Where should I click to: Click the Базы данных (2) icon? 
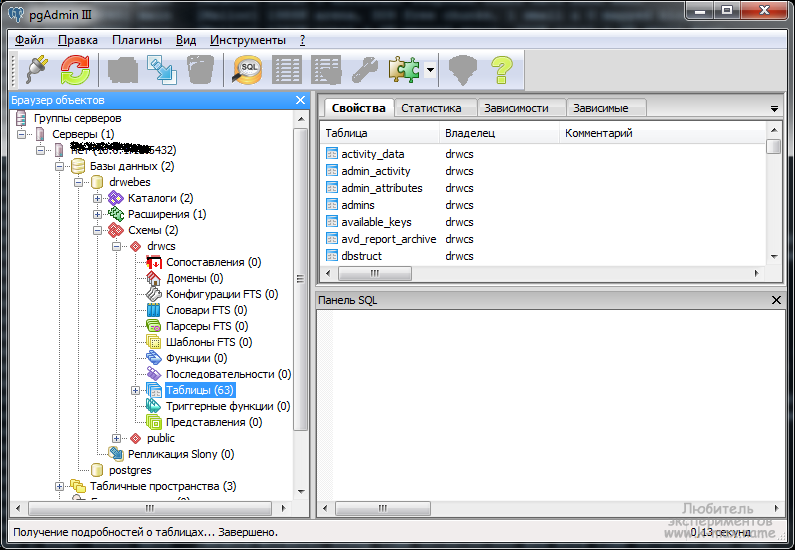tap(78, 166)
